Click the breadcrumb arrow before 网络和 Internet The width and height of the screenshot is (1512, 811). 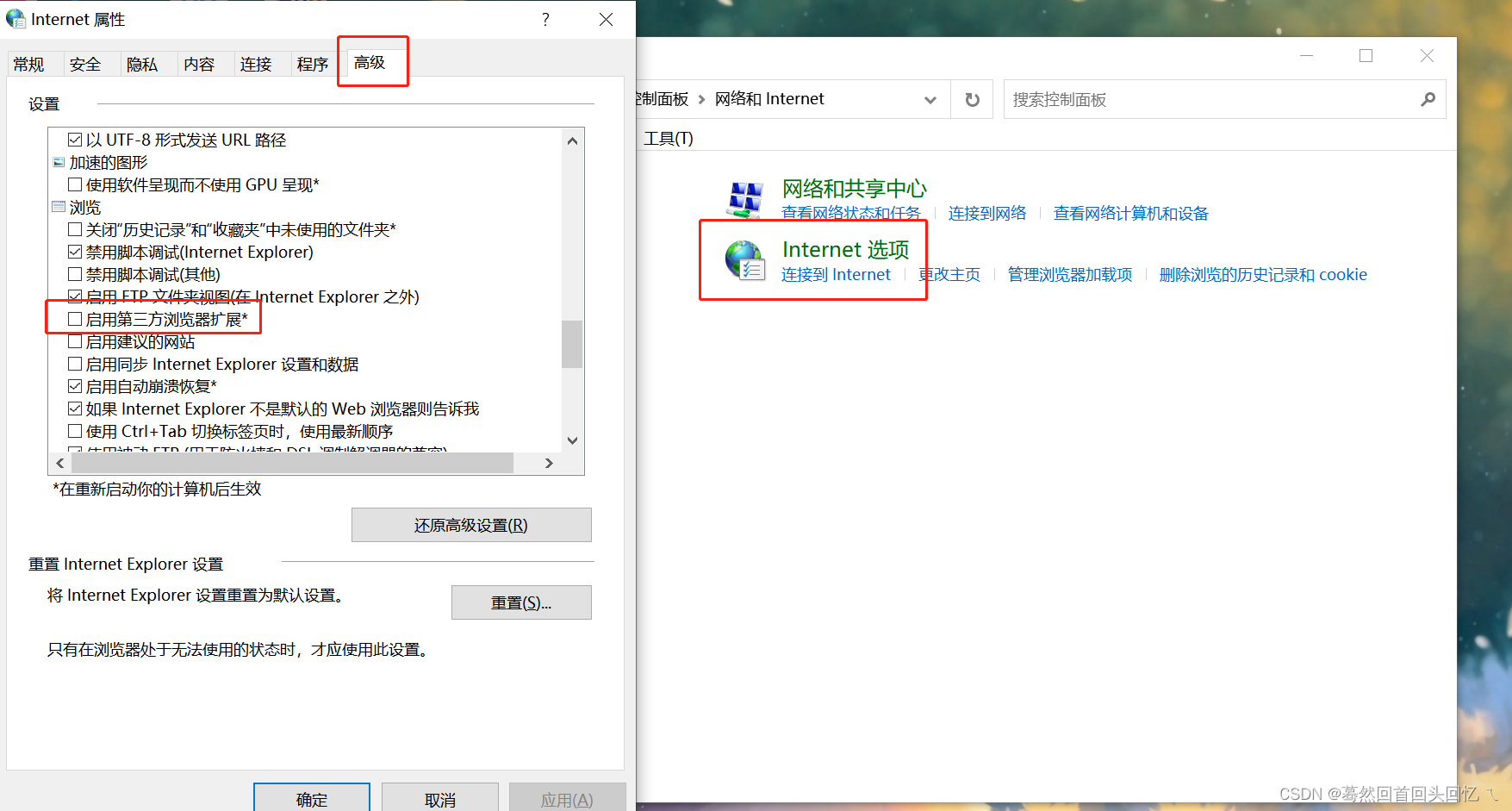pos(701,100)
